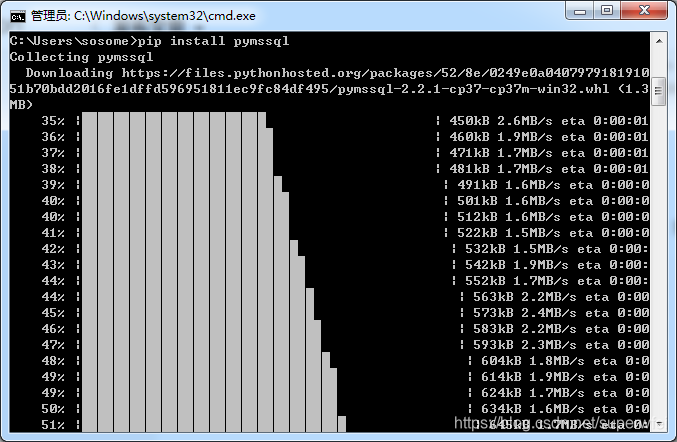Click the '471kB 1.7MB/s' download status
The image size is (677, 442).
pyautogui.click(x=501, y=153)
